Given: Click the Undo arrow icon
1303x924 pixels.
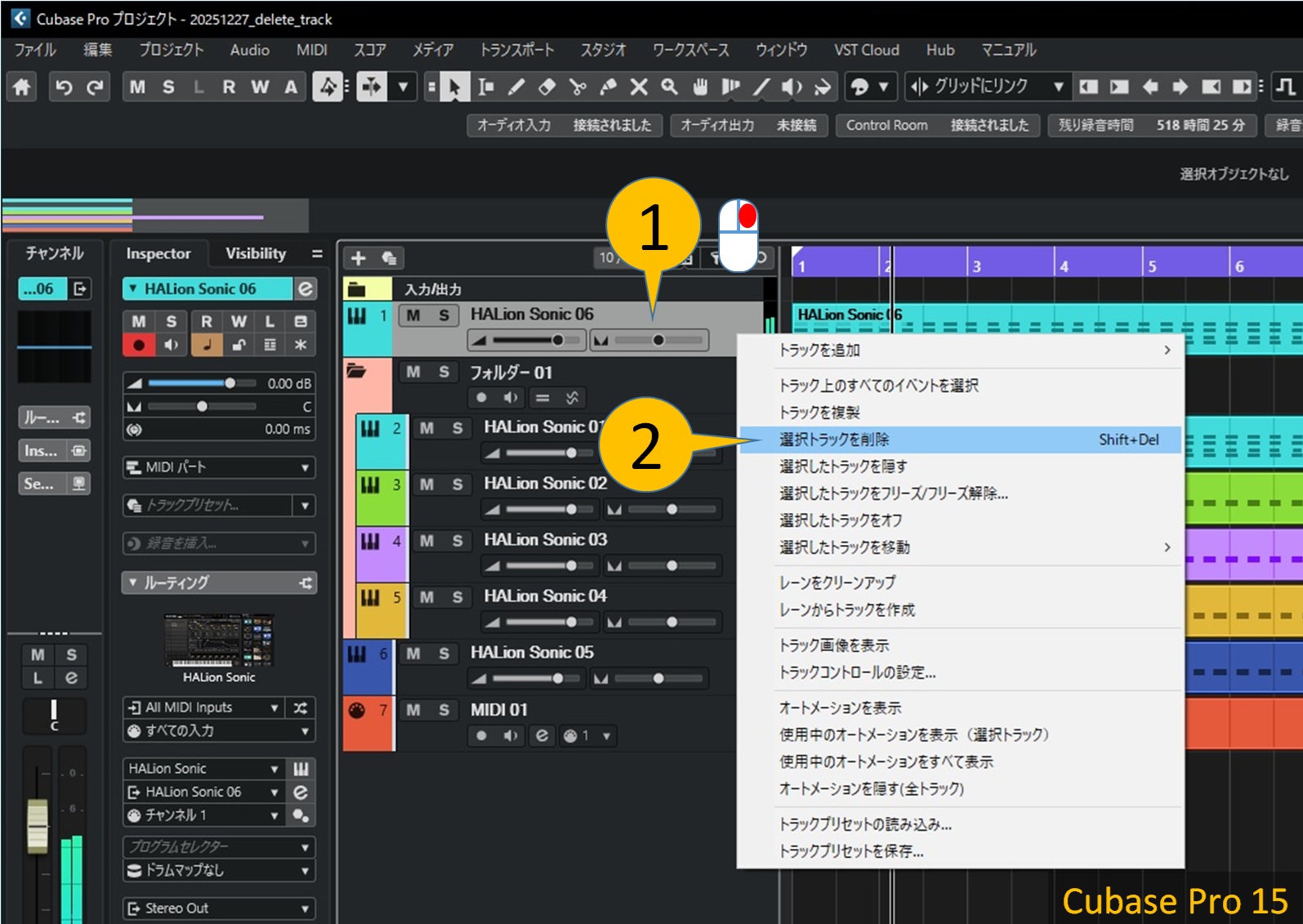Looking at the screenshot, I should pyautogui.click(x=64, y=87).
